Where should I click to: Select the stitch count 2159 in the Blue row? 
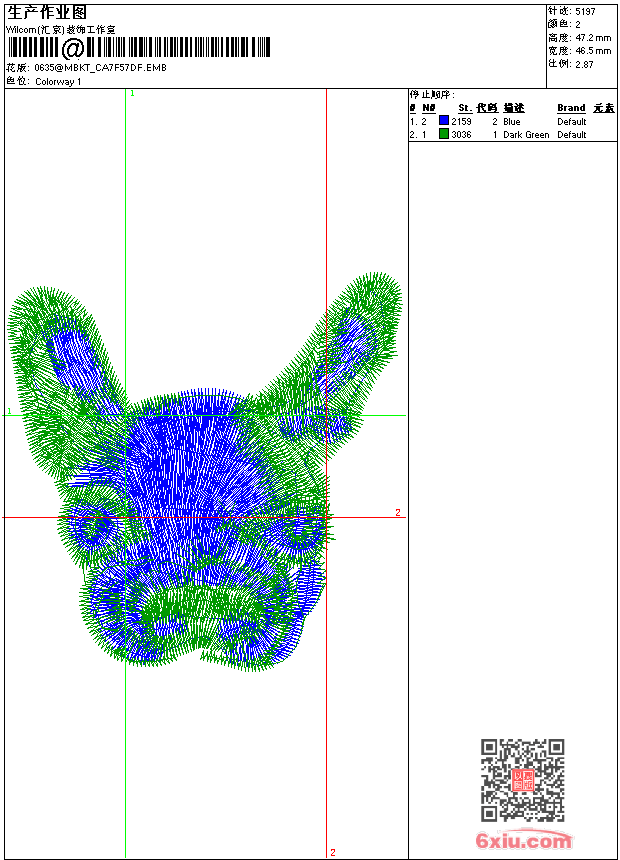461,121
